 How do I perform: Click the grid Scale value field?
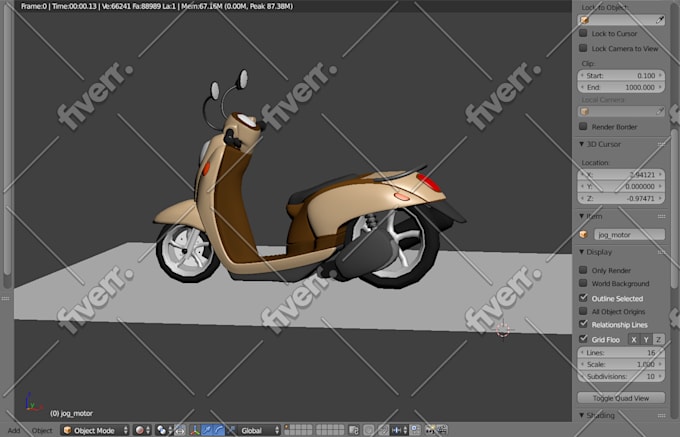[x=621, y=364]
